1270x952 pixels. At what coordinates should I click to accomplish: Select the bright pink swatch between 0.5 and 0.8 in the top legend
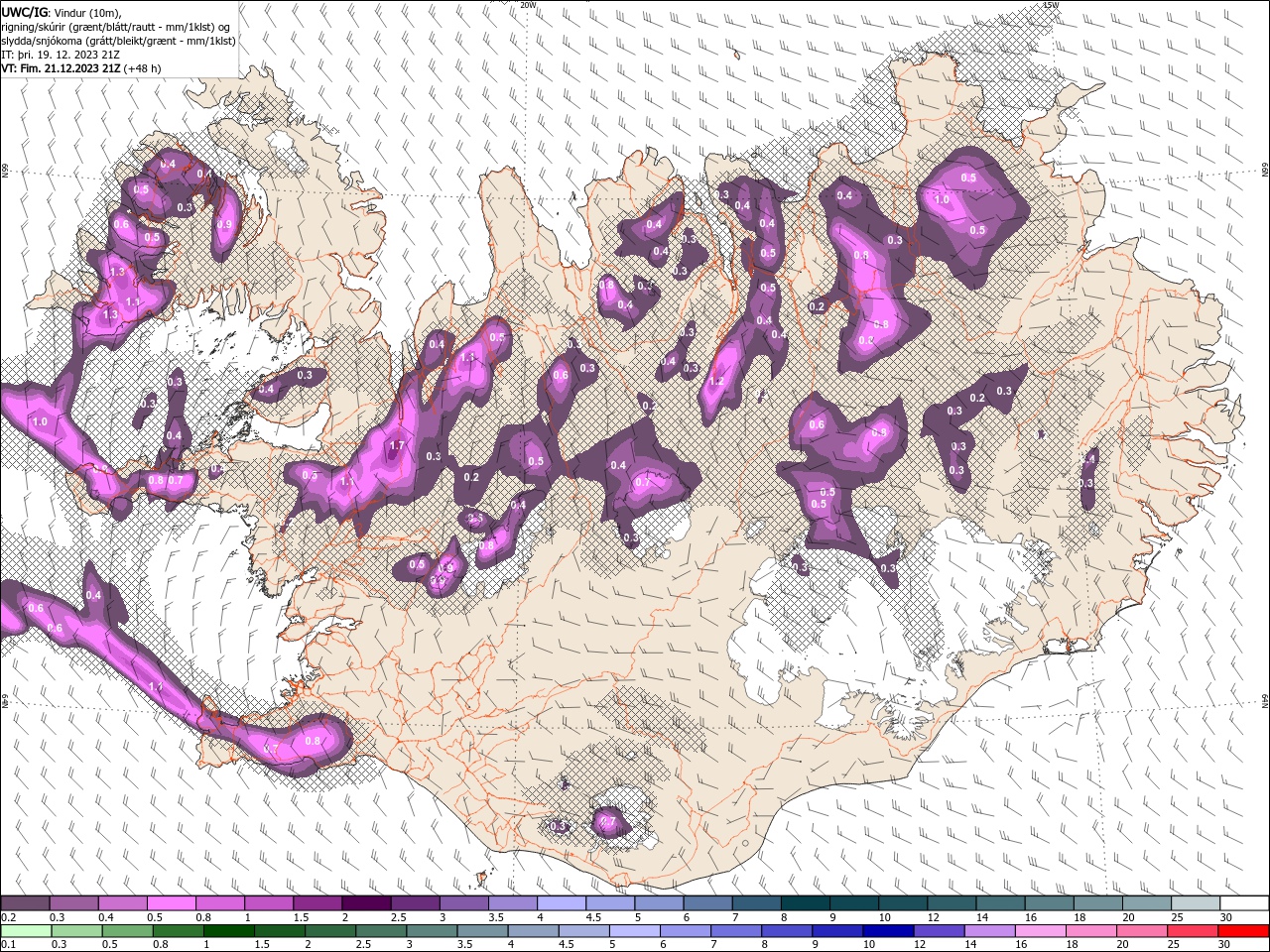pyautogui.click(x=171, y=903)
